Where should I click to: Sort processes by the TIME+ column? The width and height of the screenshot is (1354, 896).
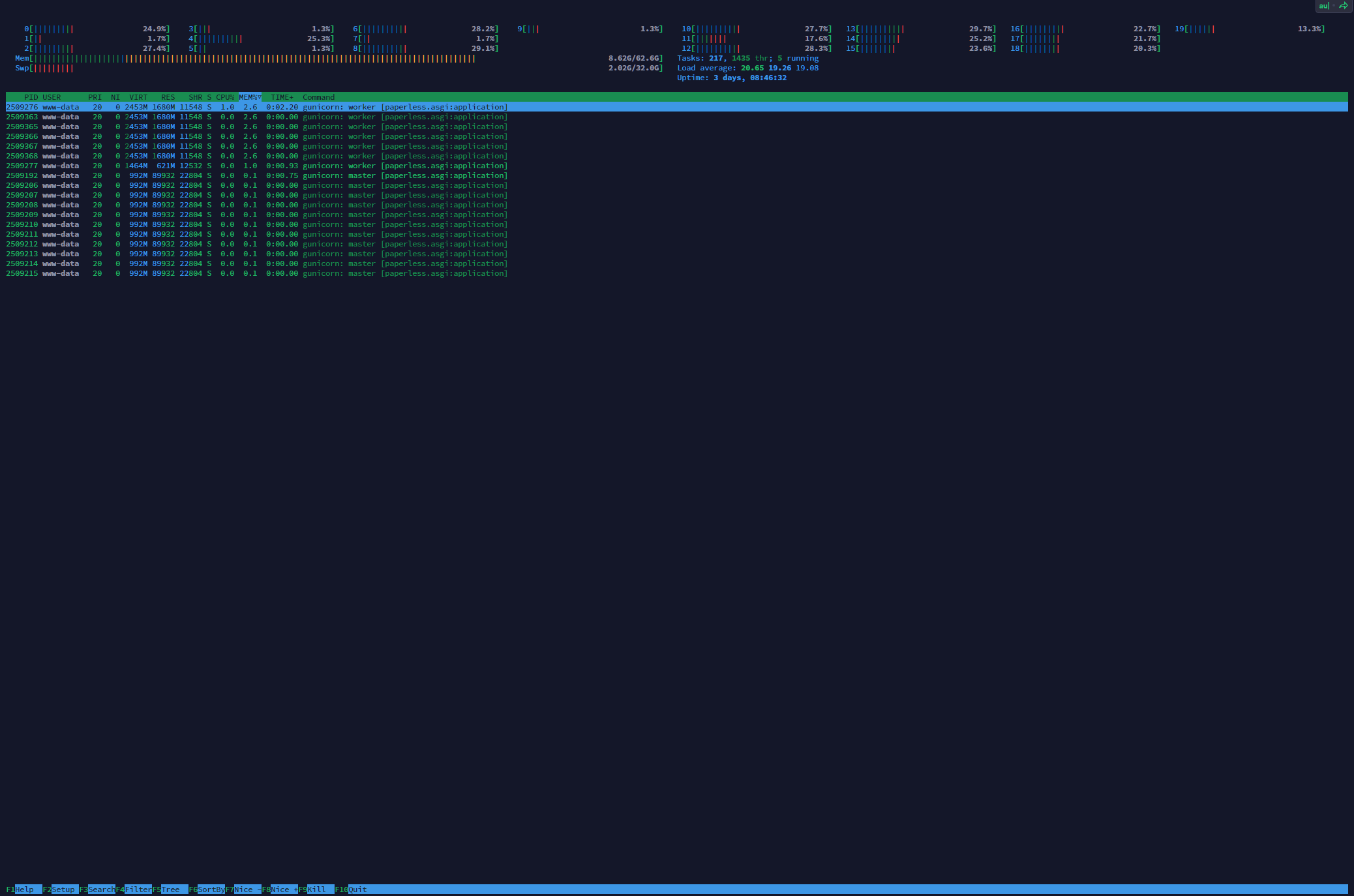click(282, 97)
